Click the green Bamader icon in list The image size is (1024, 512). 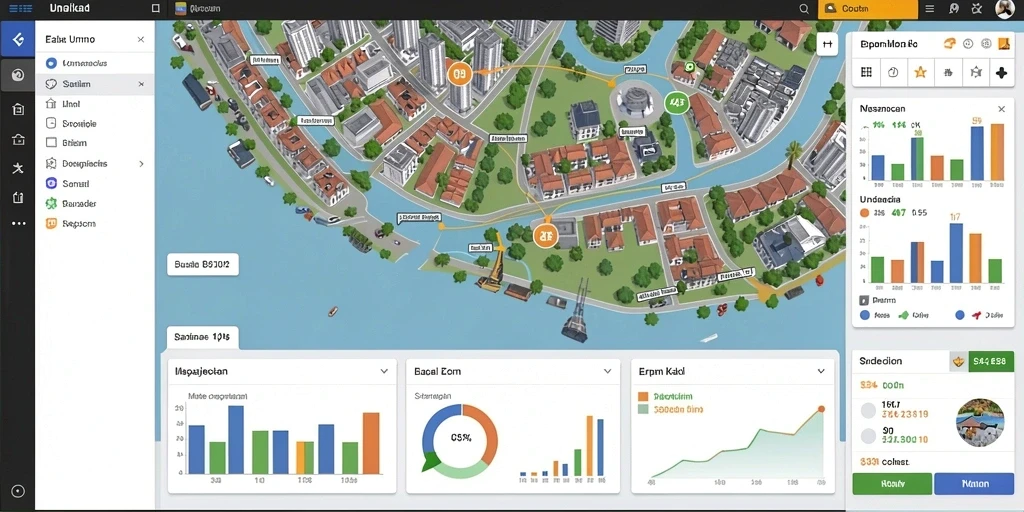(x=52, y=203)
